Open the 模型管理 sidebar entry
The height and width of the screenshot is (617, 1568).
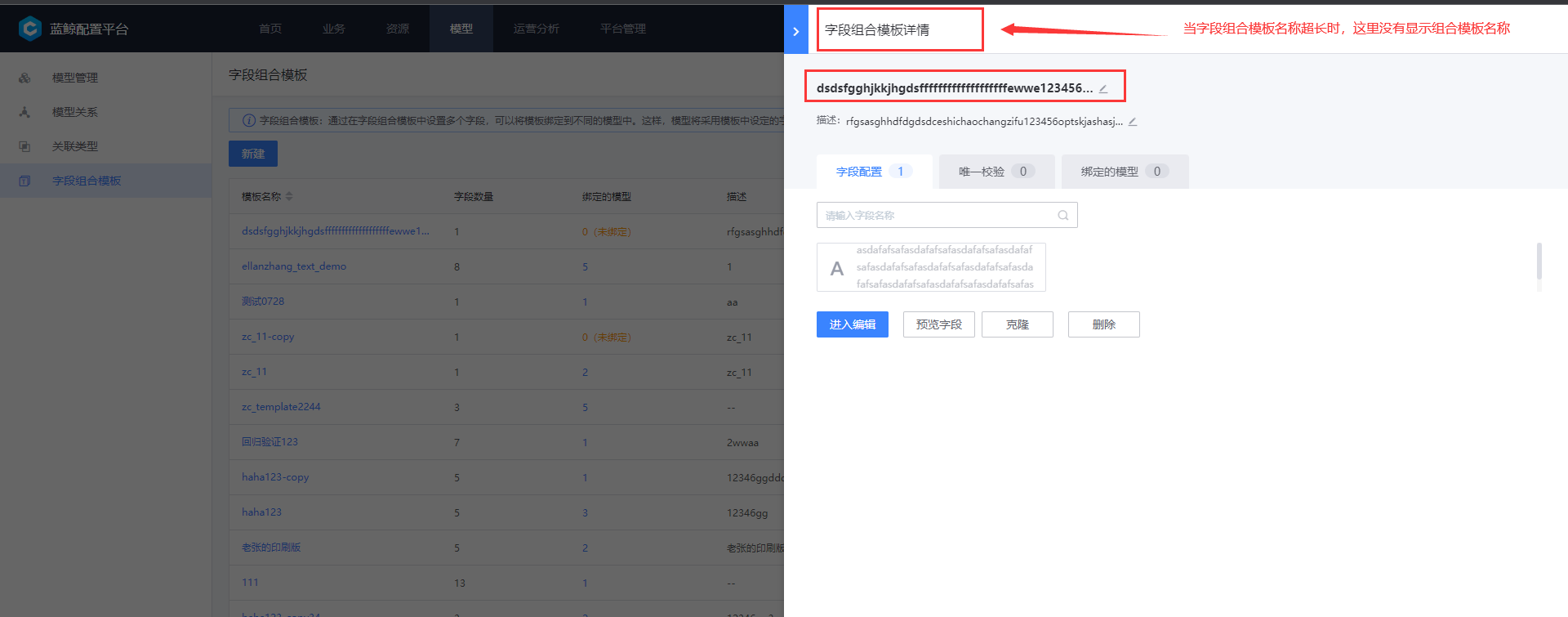point(105,78)
